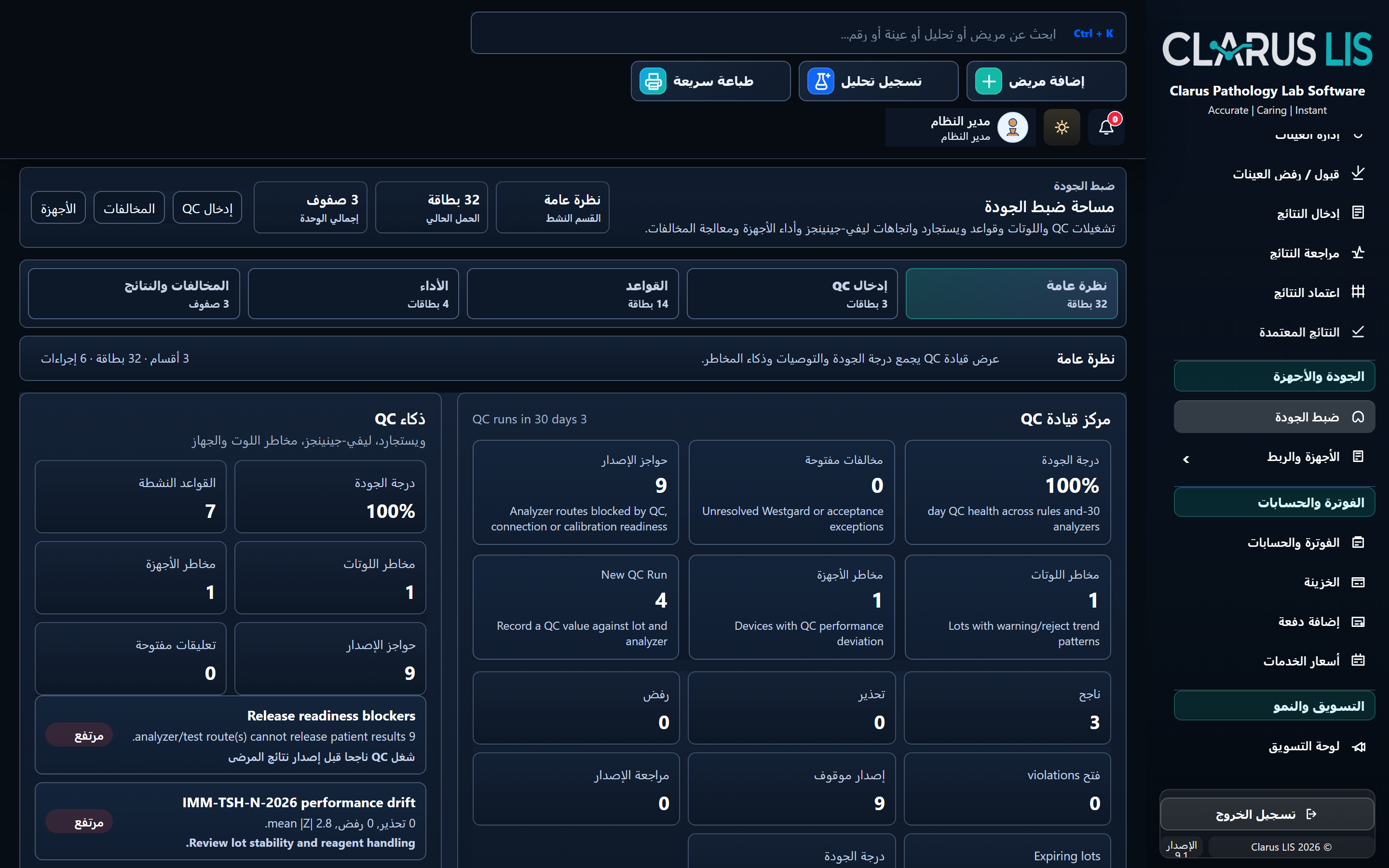1389x868 pixels.
Task: Click the إضافة مريض button
Action: 1046,81
